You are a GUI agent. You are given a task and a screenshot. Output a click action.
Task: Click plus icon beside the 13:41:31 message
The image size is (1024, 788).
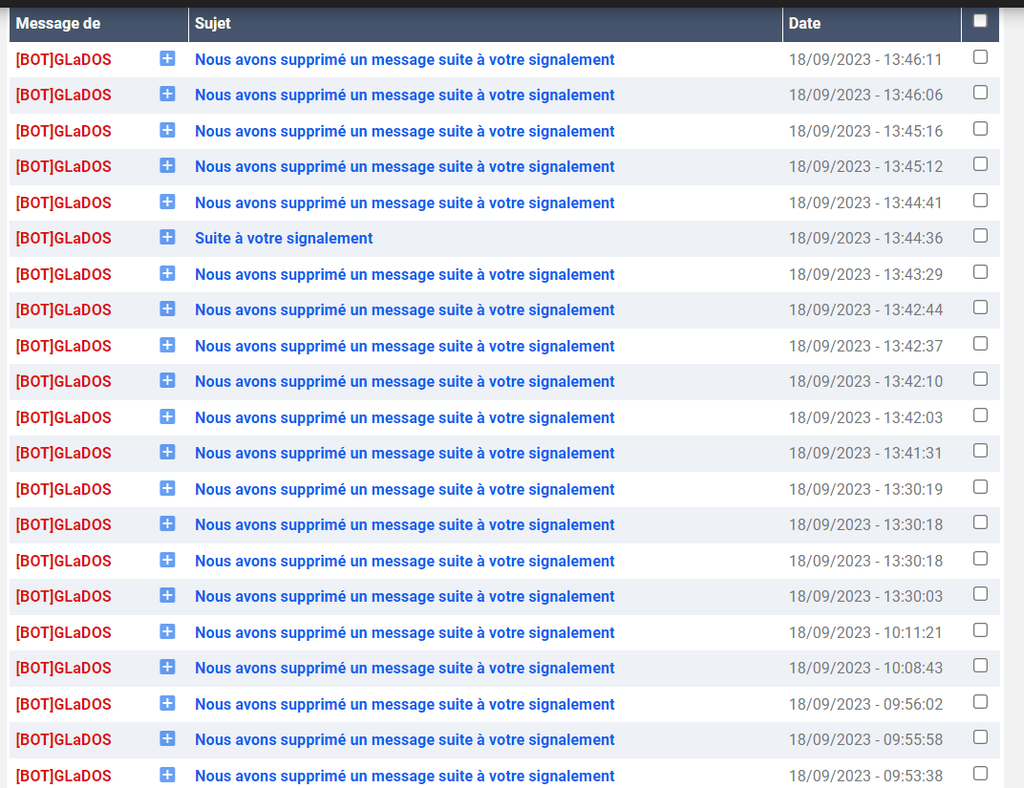click(x=167, y=452)
